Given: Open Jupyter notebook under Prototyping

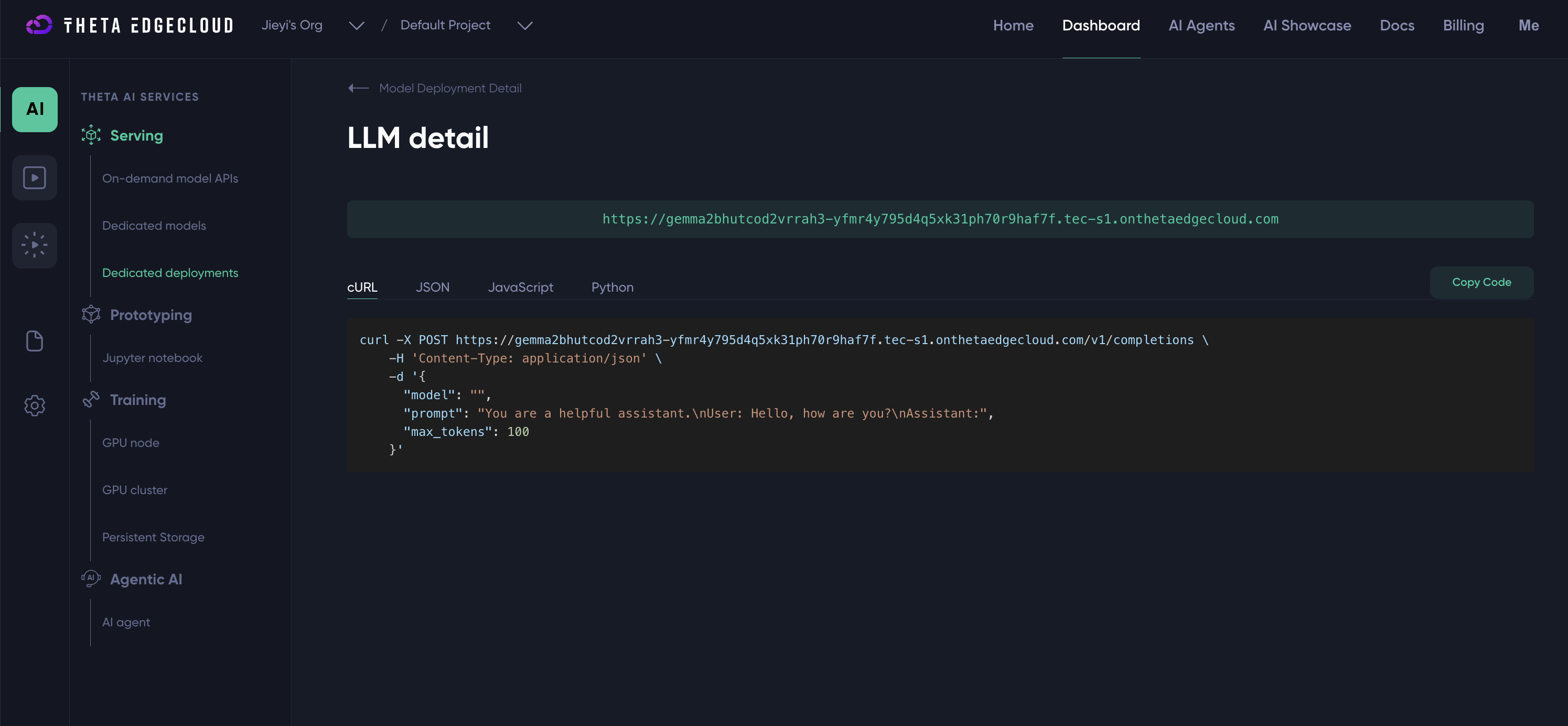Looking at the screenshot, I should point(152,358).
